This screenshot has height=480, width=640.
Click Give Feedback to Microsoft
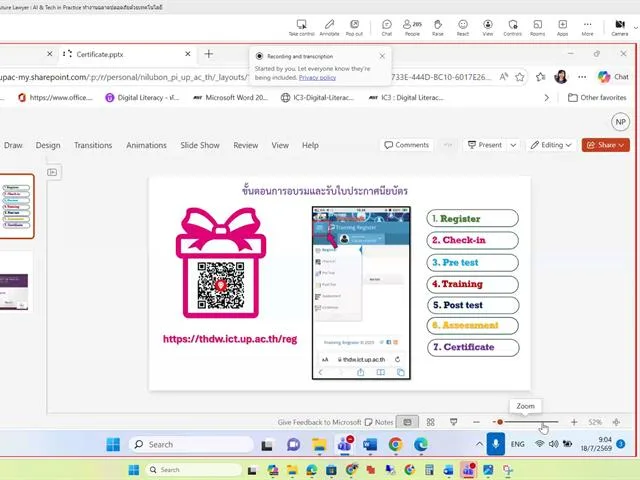click(x=319, y=422)
